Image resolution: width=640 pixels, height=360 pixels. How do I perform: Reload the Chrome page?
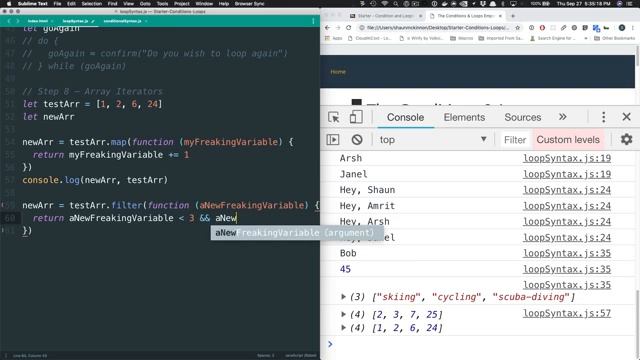coord(349,28)
